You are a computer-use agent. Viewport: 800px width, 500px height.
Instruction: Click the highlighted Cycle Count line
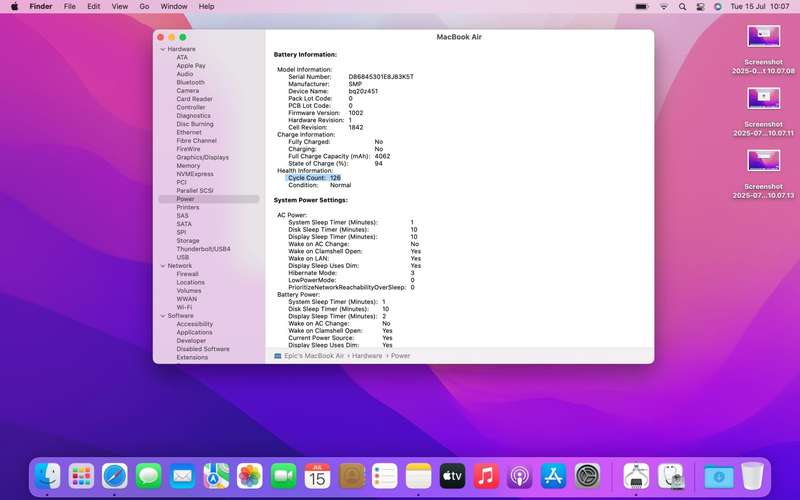[313, 178]
